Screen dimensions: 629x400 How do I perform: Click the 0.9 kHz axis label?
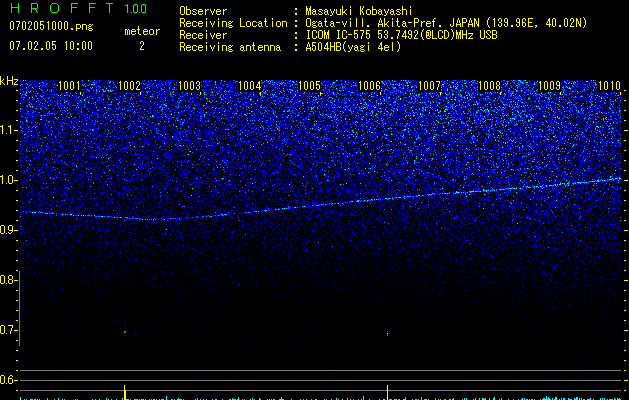(x=8, y=230)
